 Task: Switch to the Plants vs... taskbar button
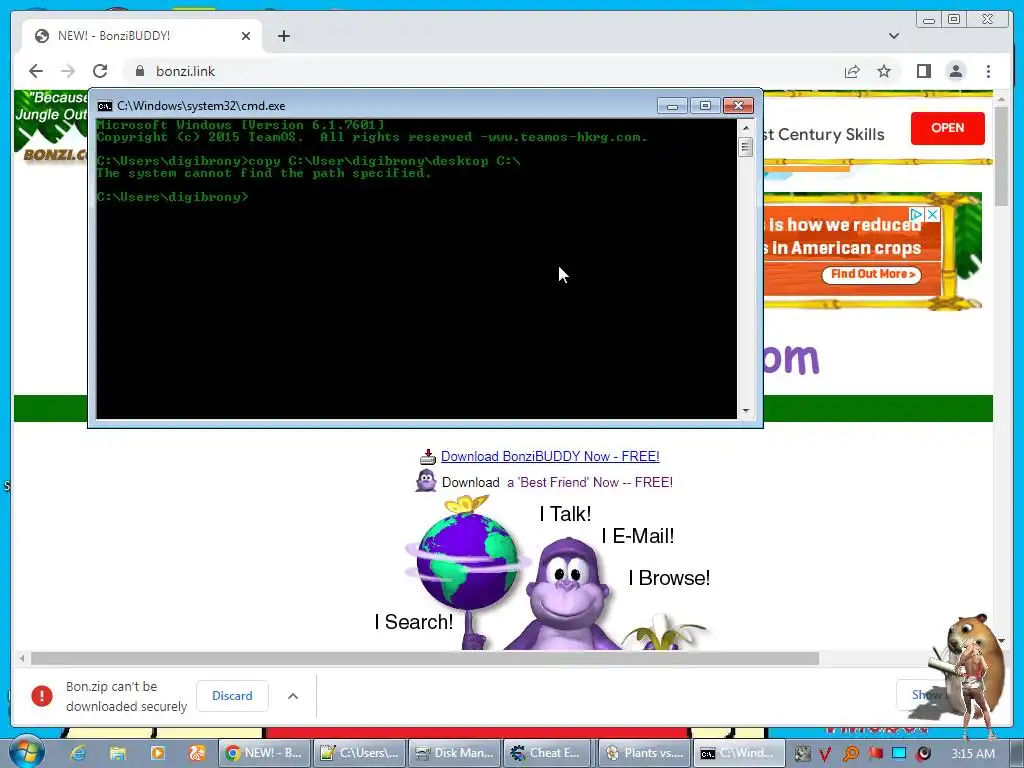645,753
